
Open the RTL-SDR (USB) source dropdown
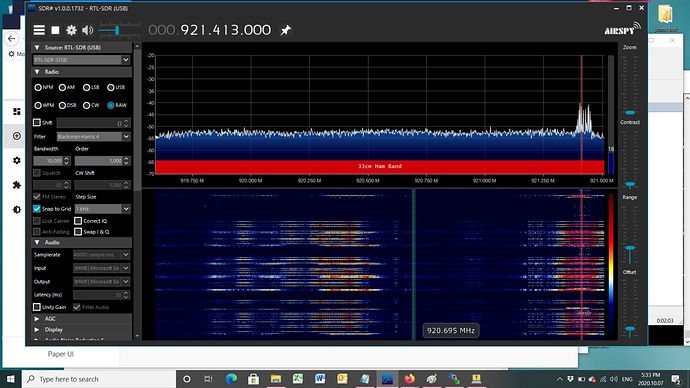82,60
